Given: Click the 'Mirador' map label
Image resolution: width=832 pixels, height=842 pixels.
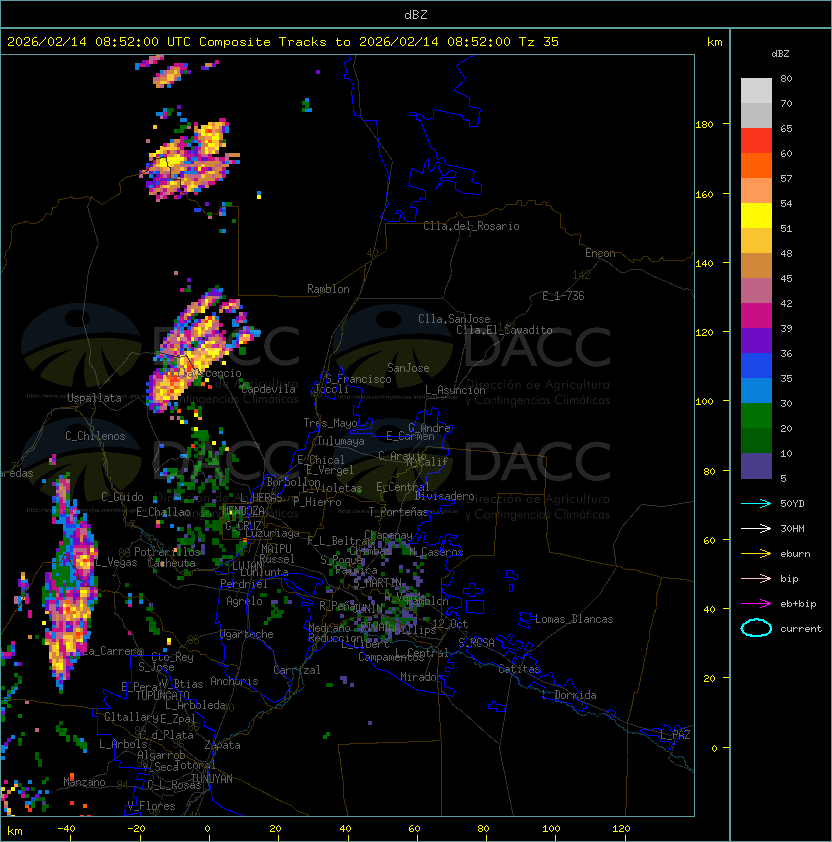Looking at the screenshot, I should pos(422,677).
